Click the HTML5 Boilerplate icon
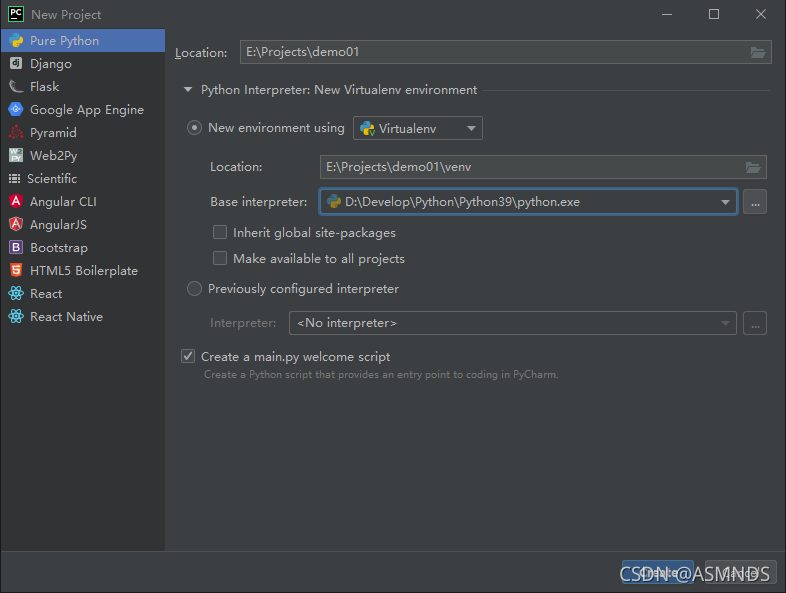Image resolution: width=786 pixels, height=593 pixels. click(16, 270)
